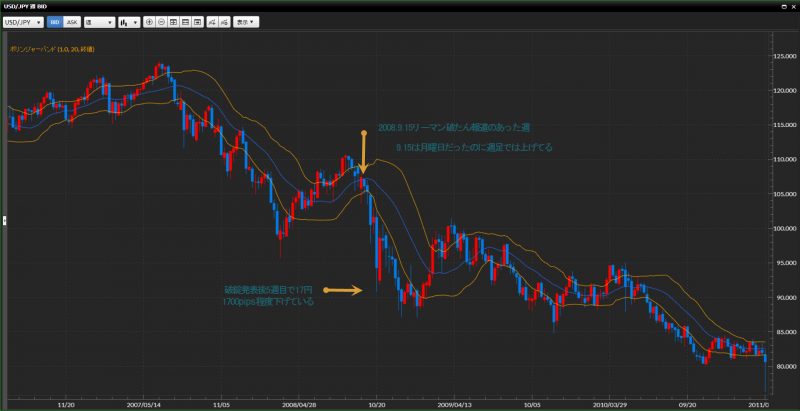800x411 pixels.
Task: Open the chart type candlestick dropdown
Action: coord(129,21)
